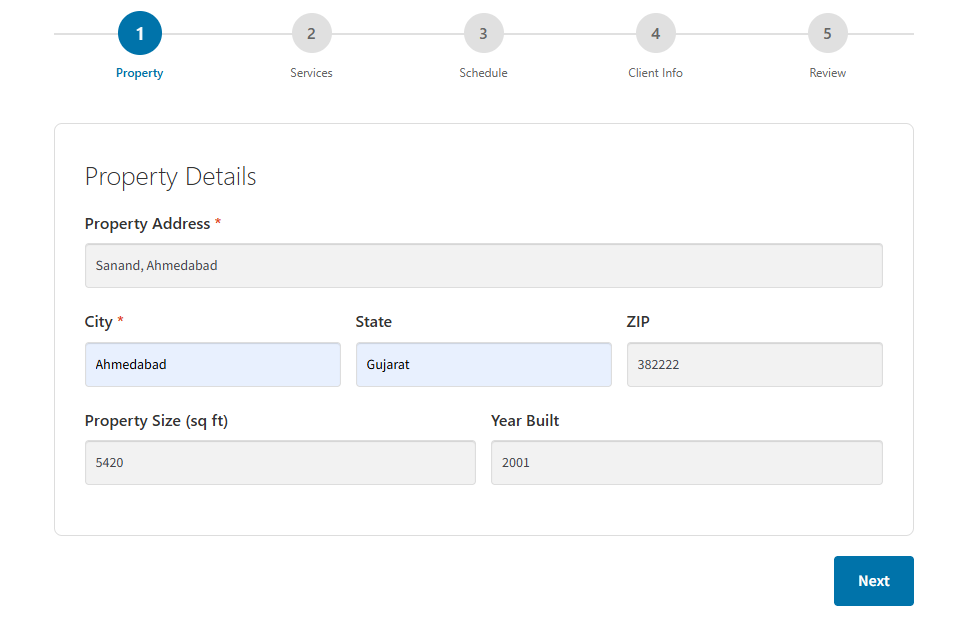Click the Property Details heading
This screenshot has height=619, width=955.
click(170, 177)
